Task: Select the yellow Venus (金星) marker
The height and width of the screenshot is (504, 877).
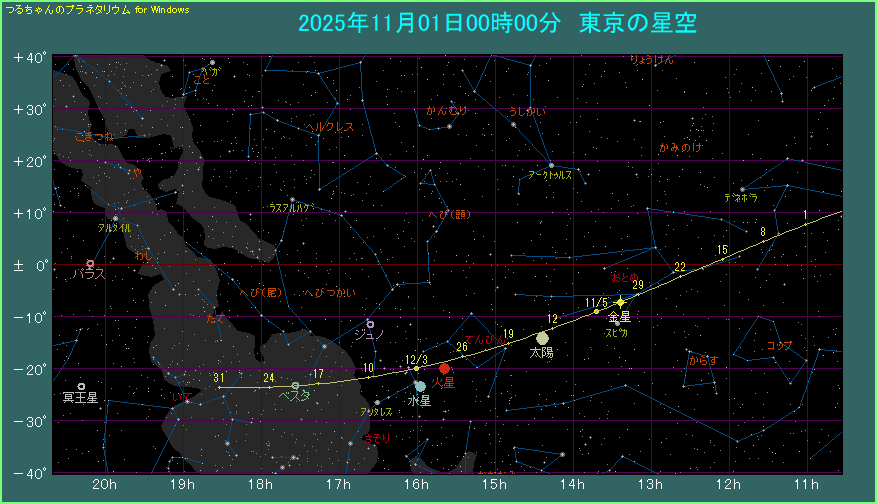Action: (620, 302)
